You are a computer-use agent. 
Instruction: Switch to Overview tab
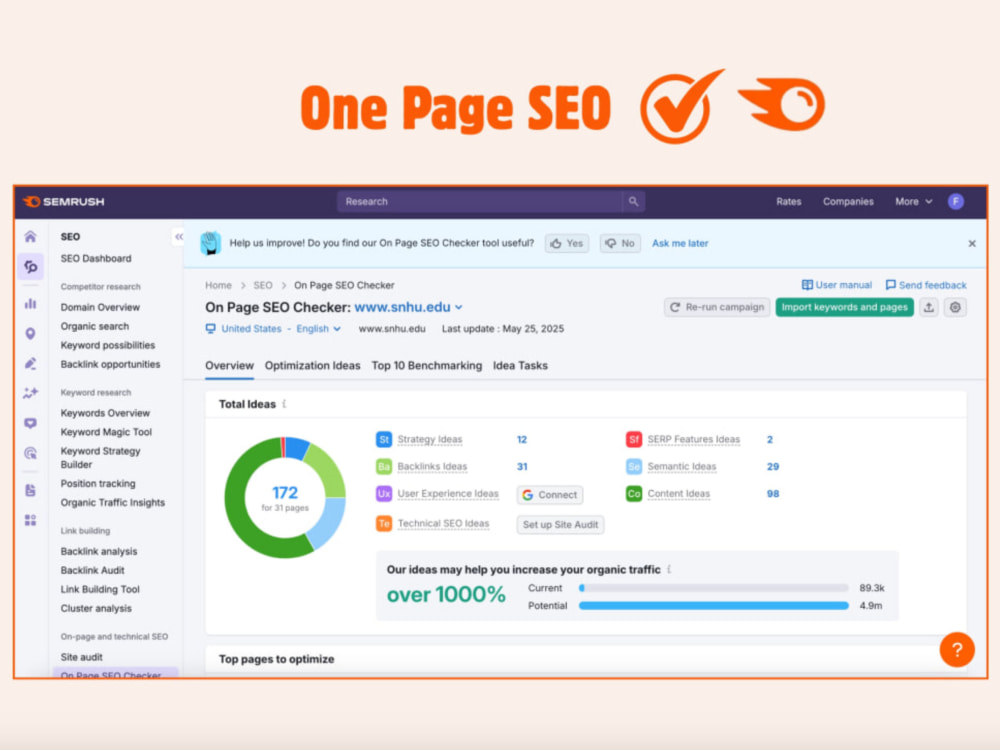coord(229,365)
